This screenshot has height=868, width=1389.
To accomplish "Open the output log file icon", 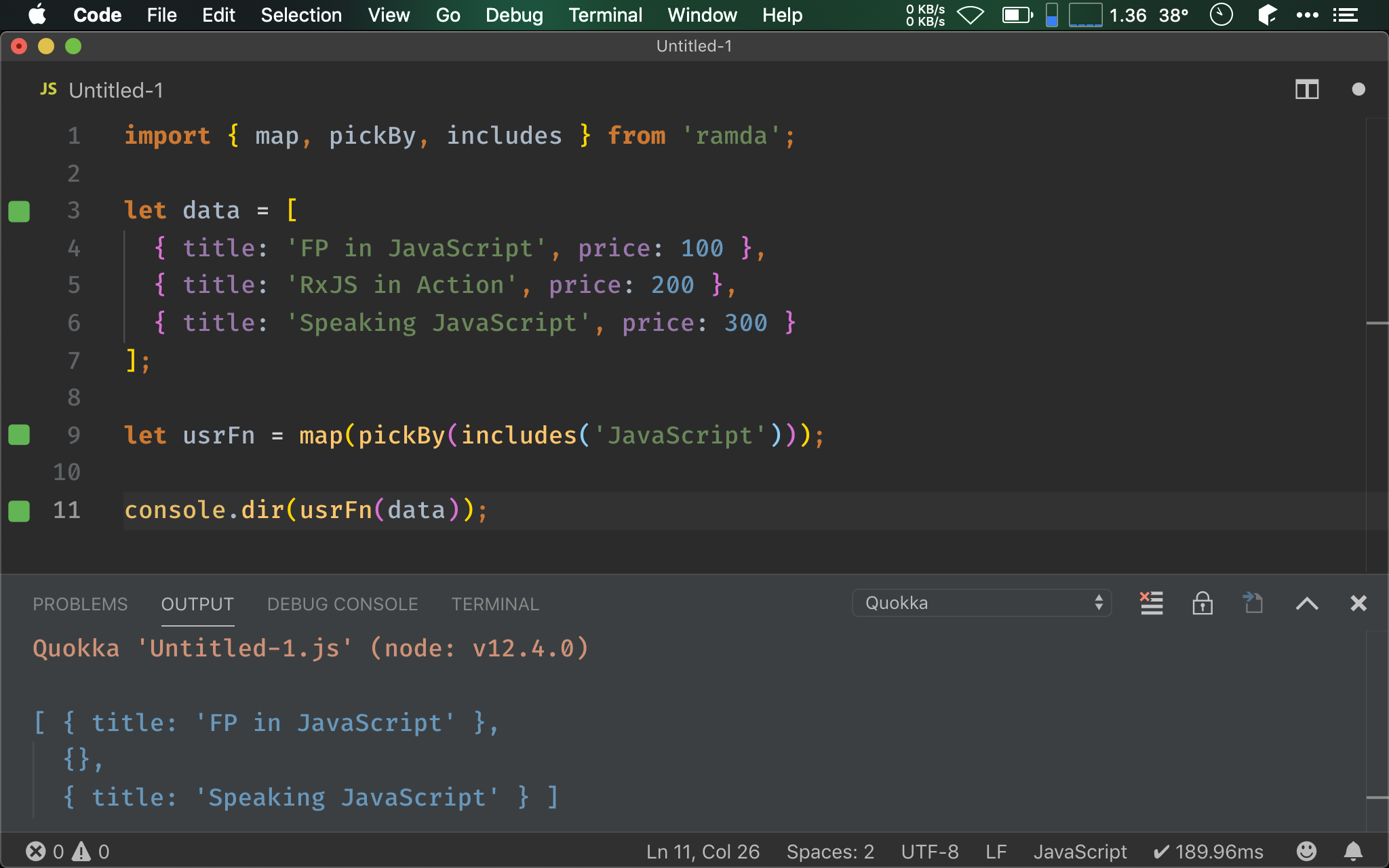I will pyautogui.click(x=1253, y=603).
